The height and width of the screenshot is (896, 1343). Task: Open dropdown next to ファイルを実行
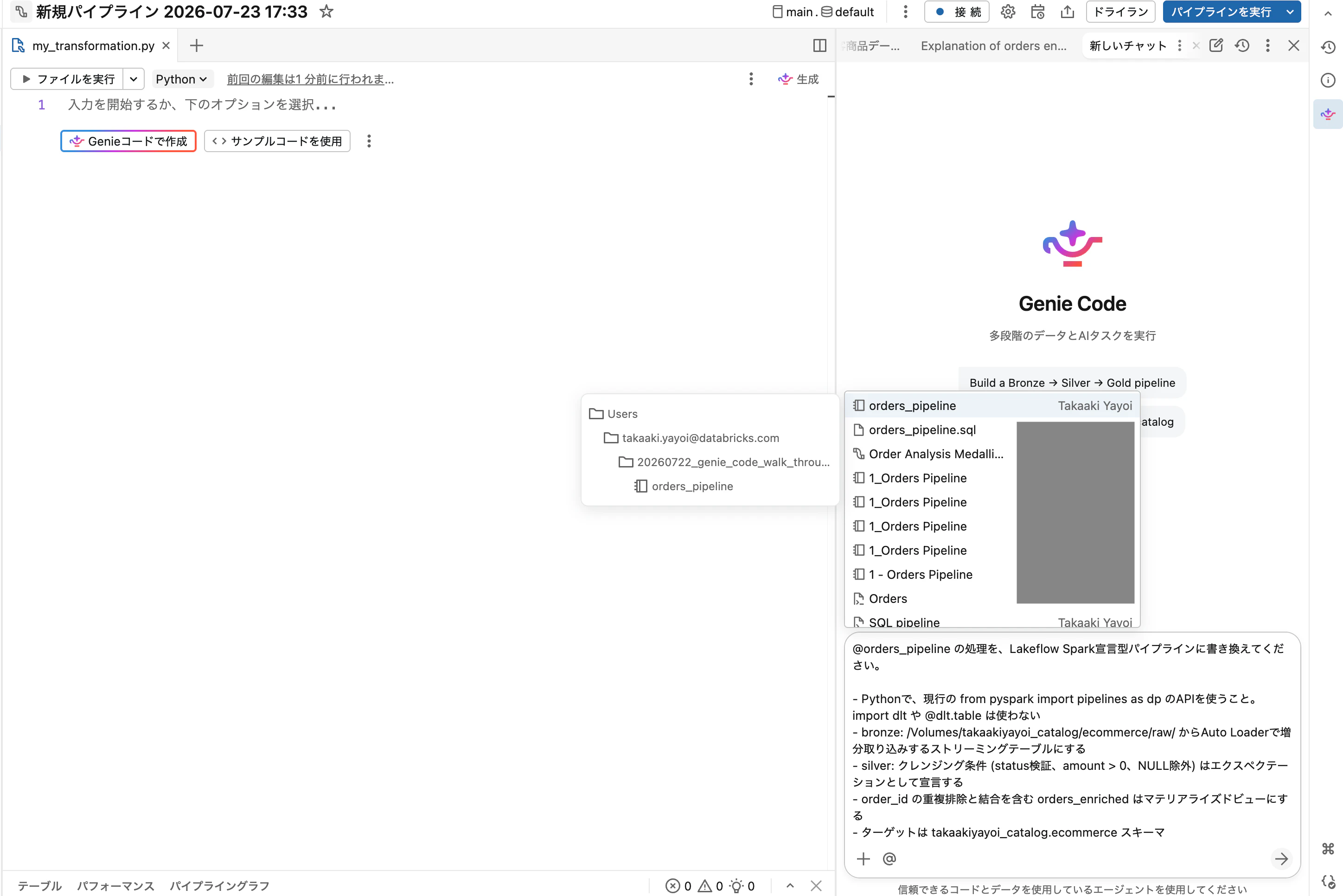coord(134,79)
